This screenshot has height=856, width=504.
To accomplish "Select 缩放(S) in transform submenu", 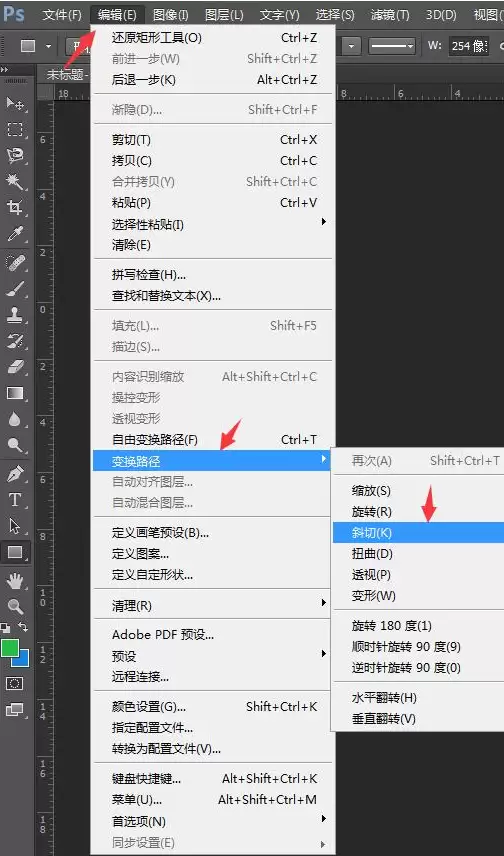I will coord(418,490).
